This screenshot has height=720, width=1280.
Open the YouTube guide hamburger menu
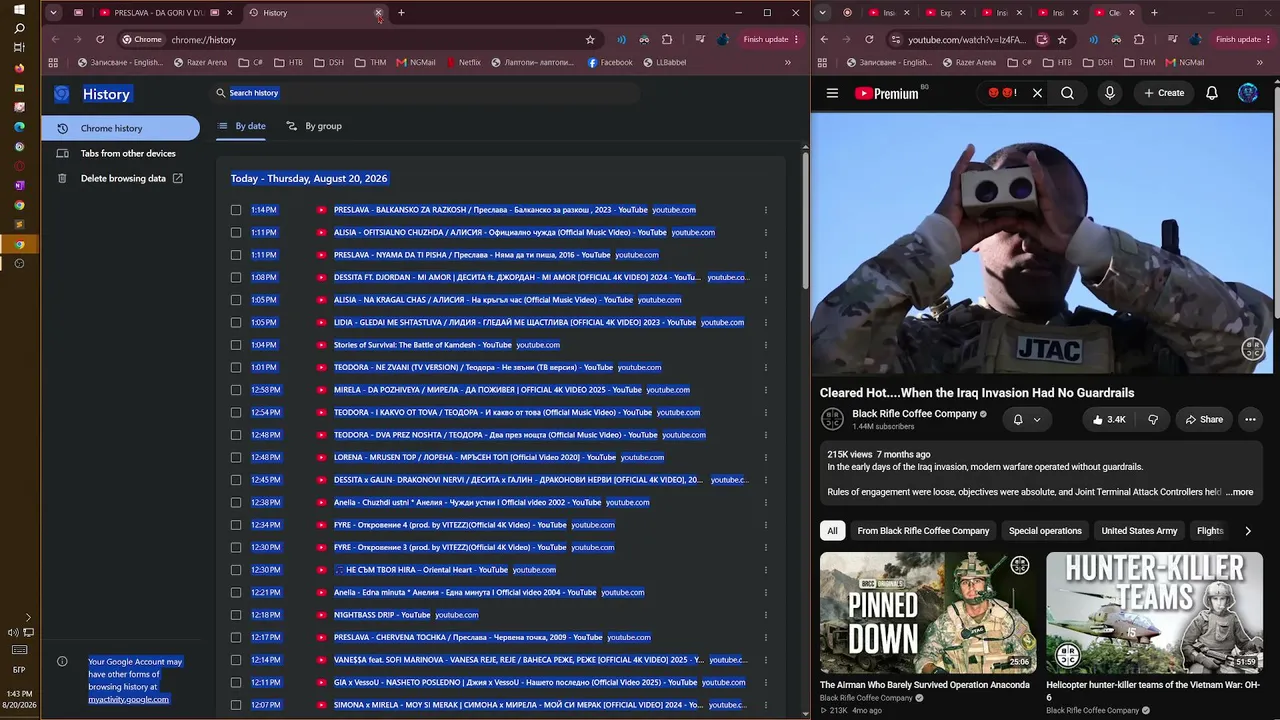832,93
